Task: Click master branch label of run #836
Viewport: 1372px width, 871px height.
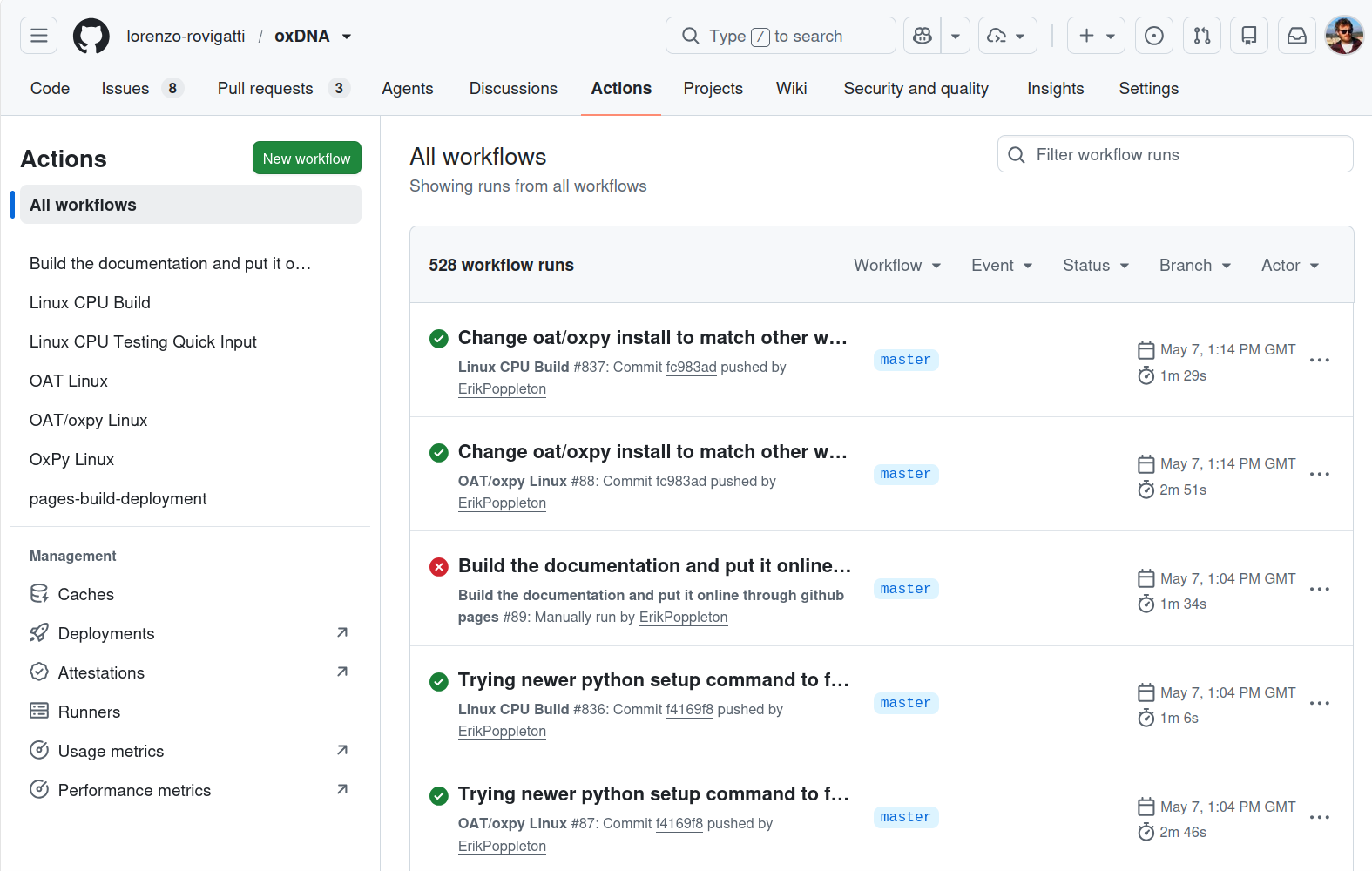Action: tap(906, 703)
